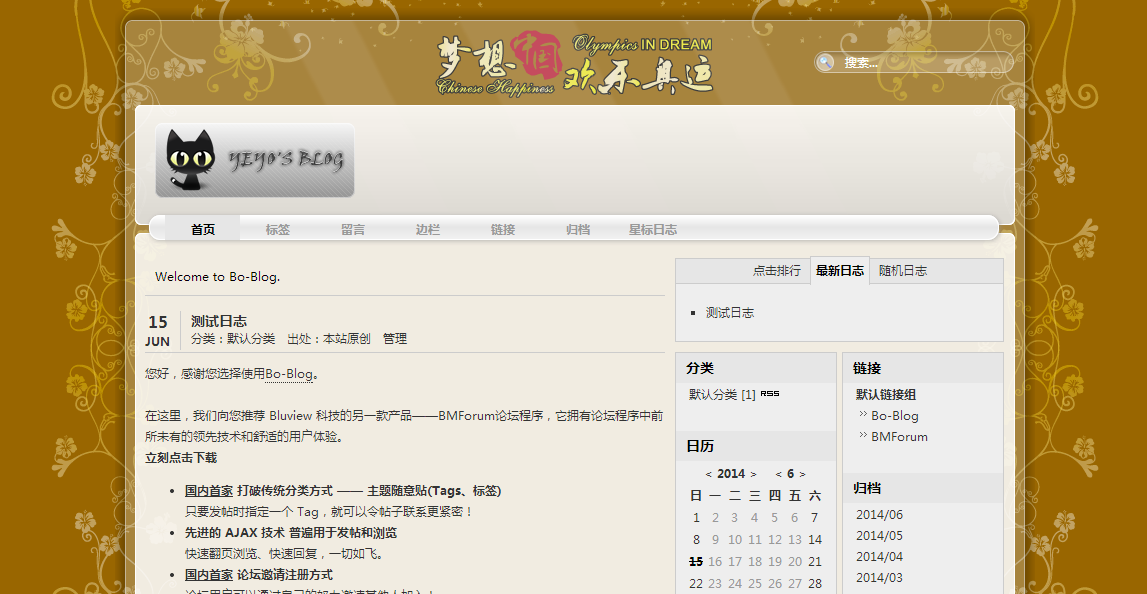Open the 2014/05 archive
The width and height of the screenshot is (1147, 594).
coord(879,536)
